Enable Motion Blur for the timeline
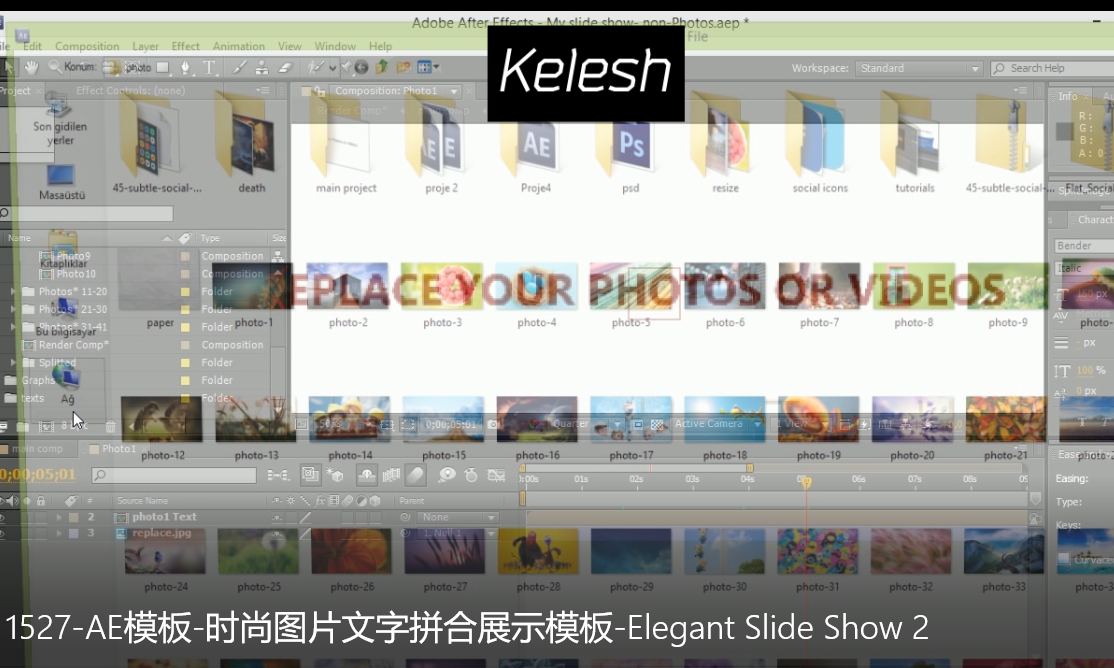Image resolution: width=1114 pixels, height=668 pixels. point(416,475)
